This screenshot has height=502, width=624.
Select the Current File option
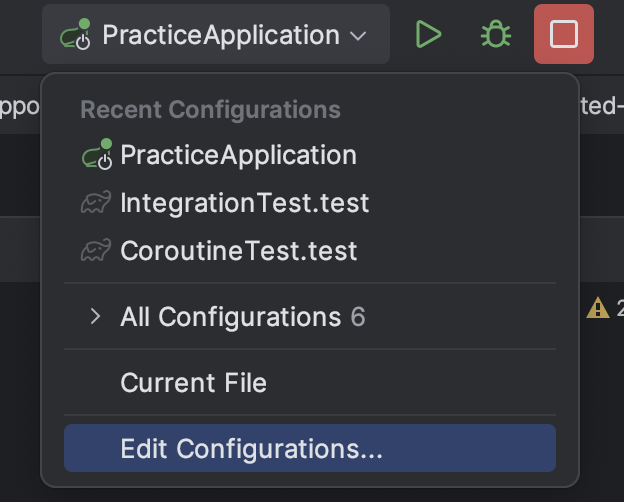pyautogui.click(x=193, y=382)
